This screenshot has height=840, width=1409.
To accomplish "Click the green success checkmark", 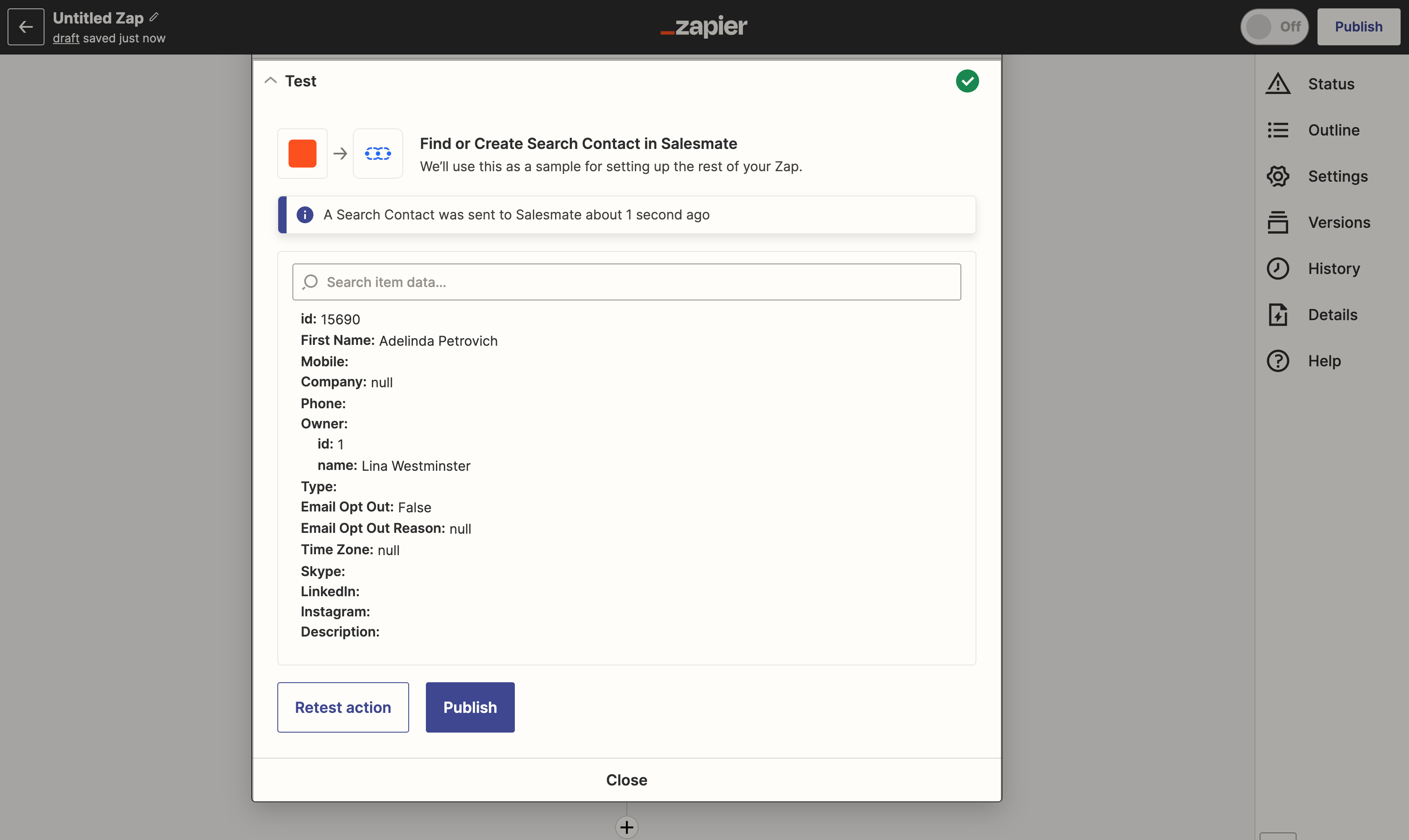I will point(967,81).
